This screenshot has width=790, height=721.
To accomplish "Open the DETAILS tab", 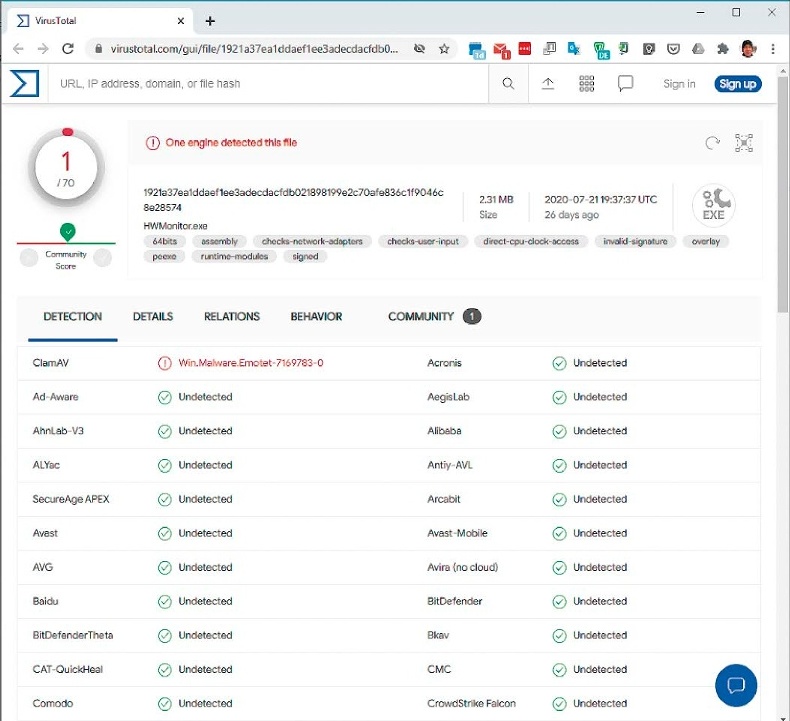I will (153, 316).
